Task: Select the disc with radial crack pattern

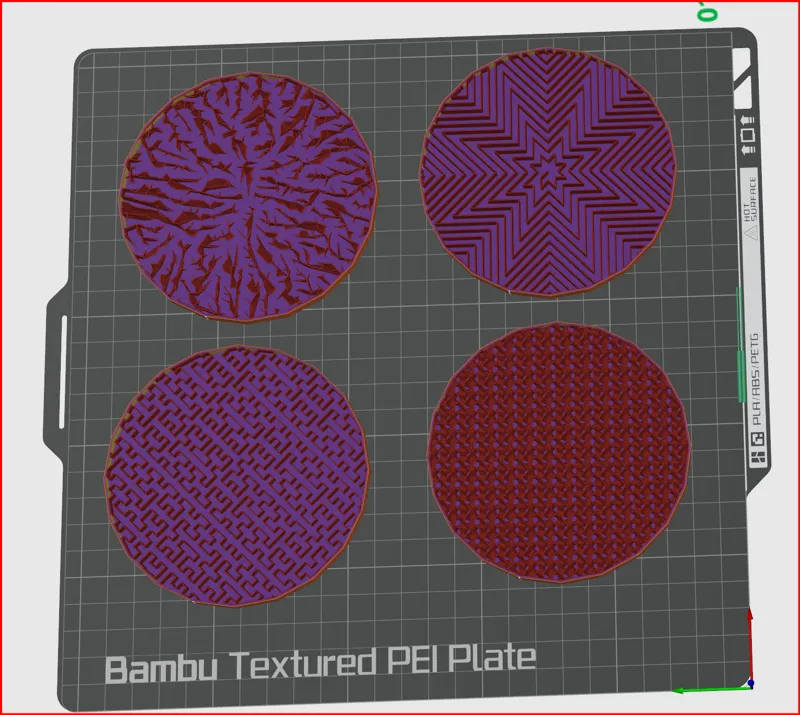Action: pos(248,198)
